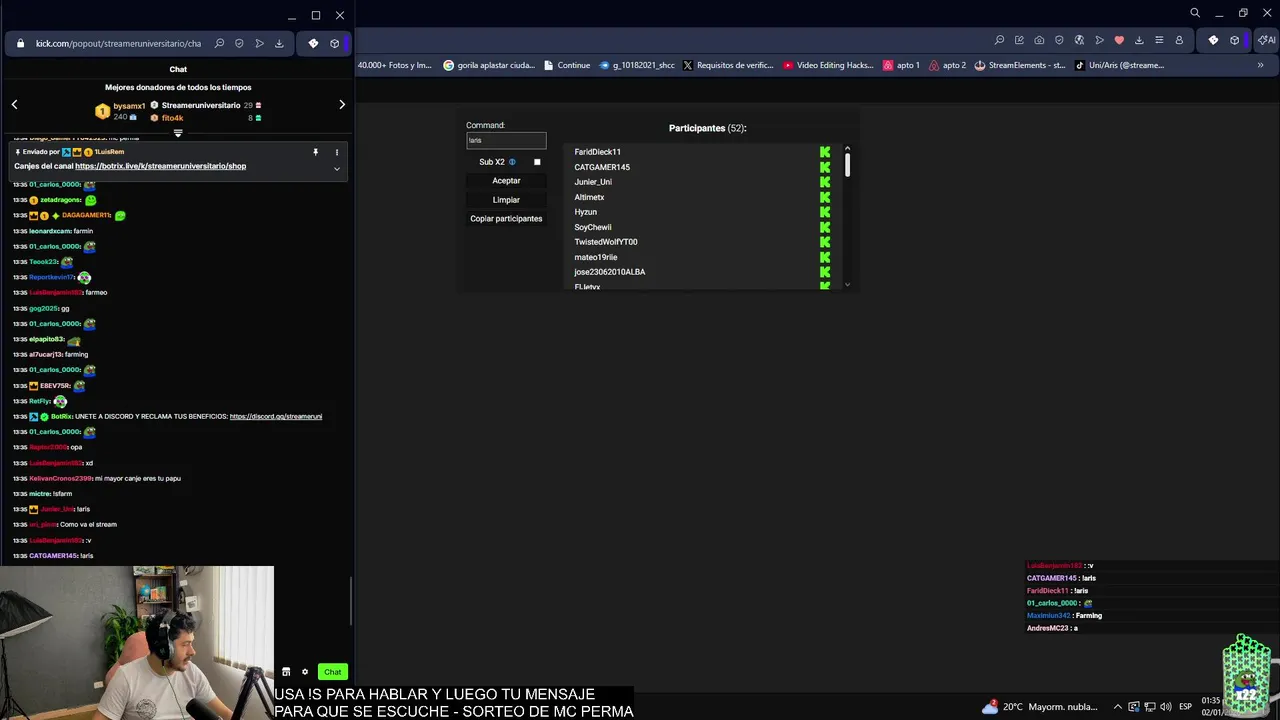Open chat settings gear icon beside Chat button
This screenshot has width=1280, height=720.
(x=305, y=672)
